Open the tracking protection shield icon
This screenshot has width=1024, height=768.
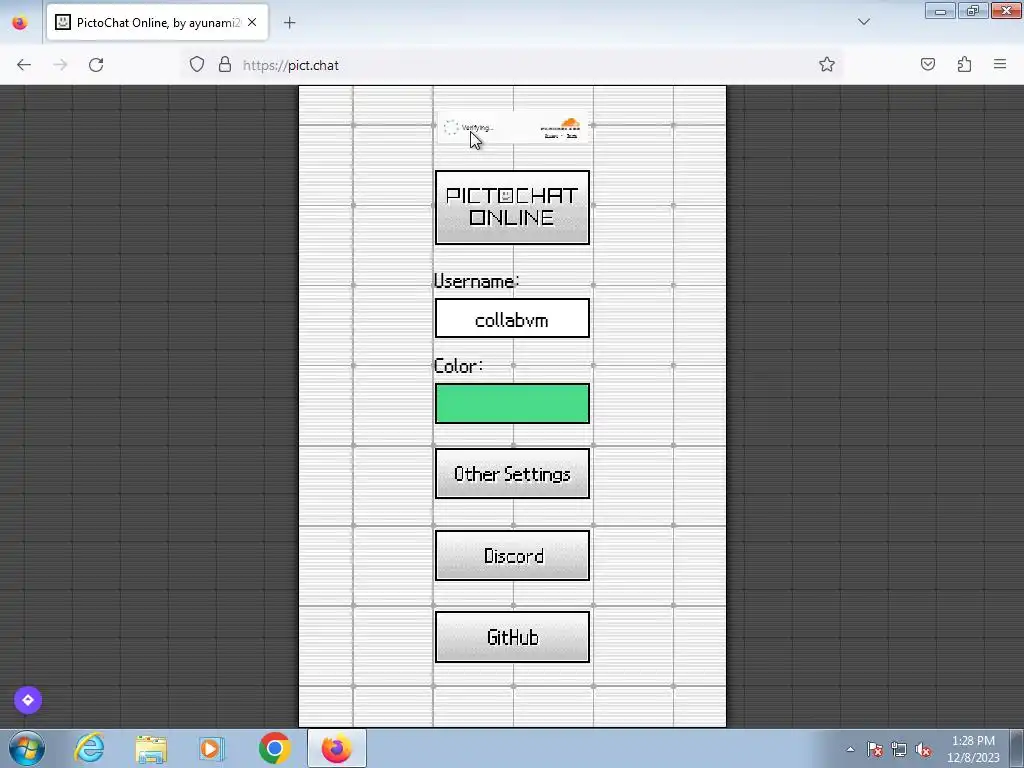(197, 65)
